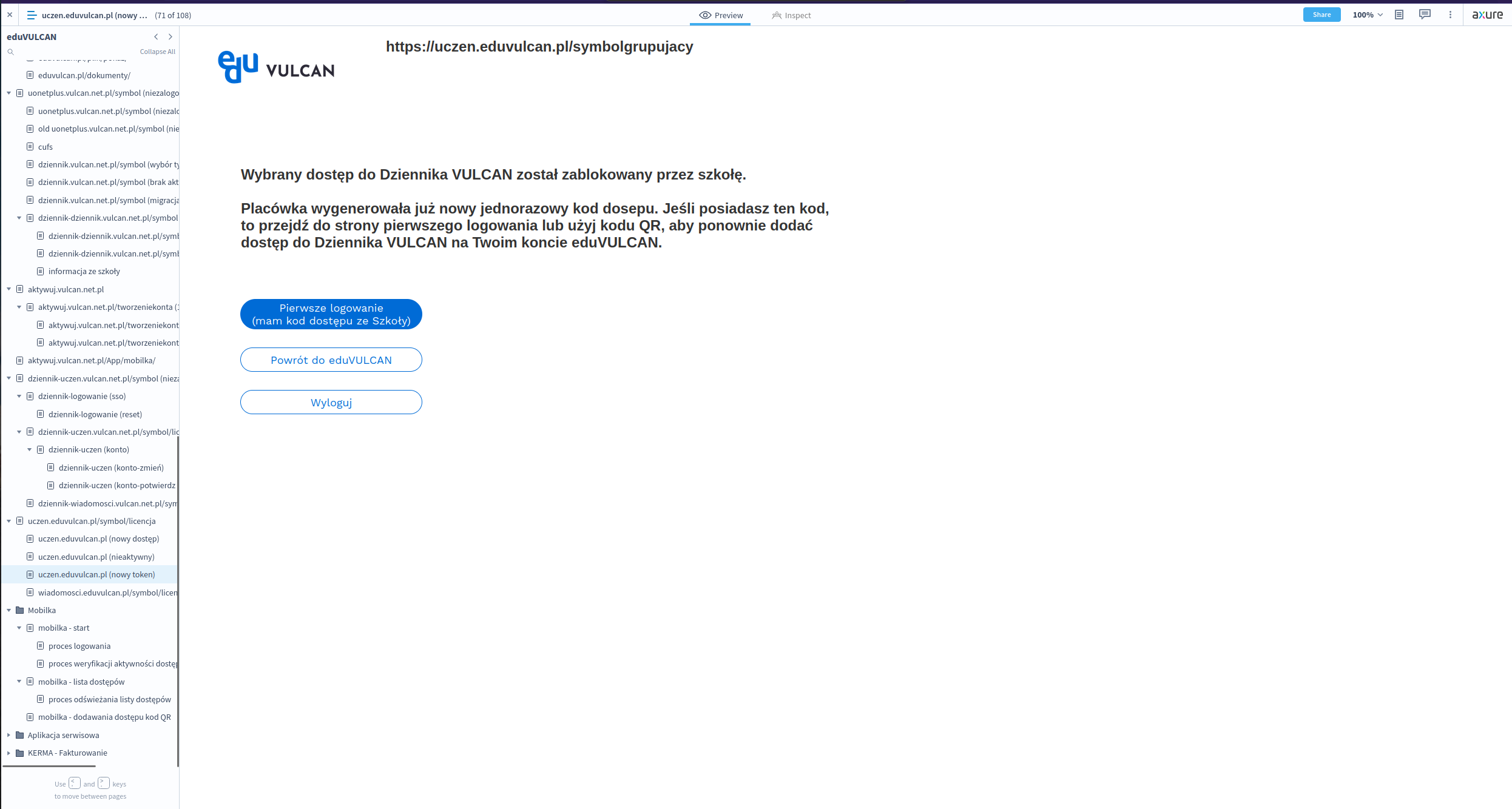Go to next page with right chevron
Viewport: 1512px width, 809px height.
click(x=170, y=37)
